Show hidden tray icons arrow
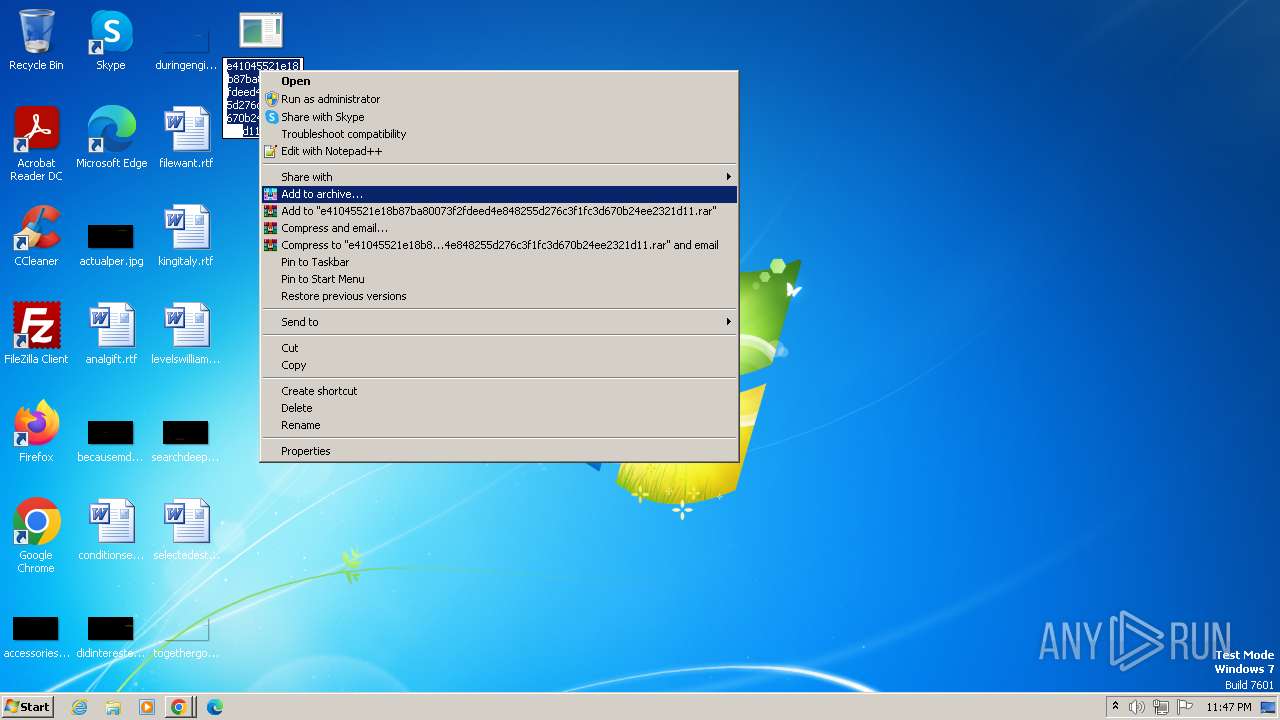 1115,707
